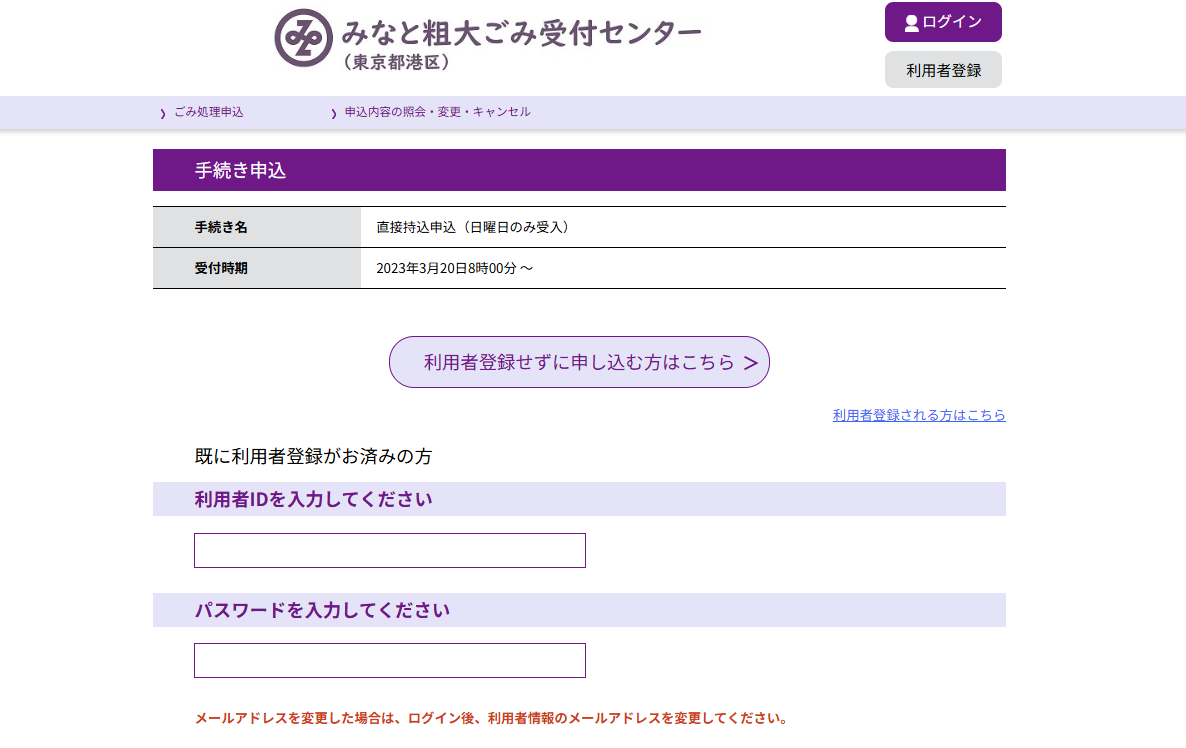Image resolution: width=1186 pixels, height=748 pixels.
Task: Click the 直接持込申込(日曜日のみ受入) text
Action: click(472, 227)
